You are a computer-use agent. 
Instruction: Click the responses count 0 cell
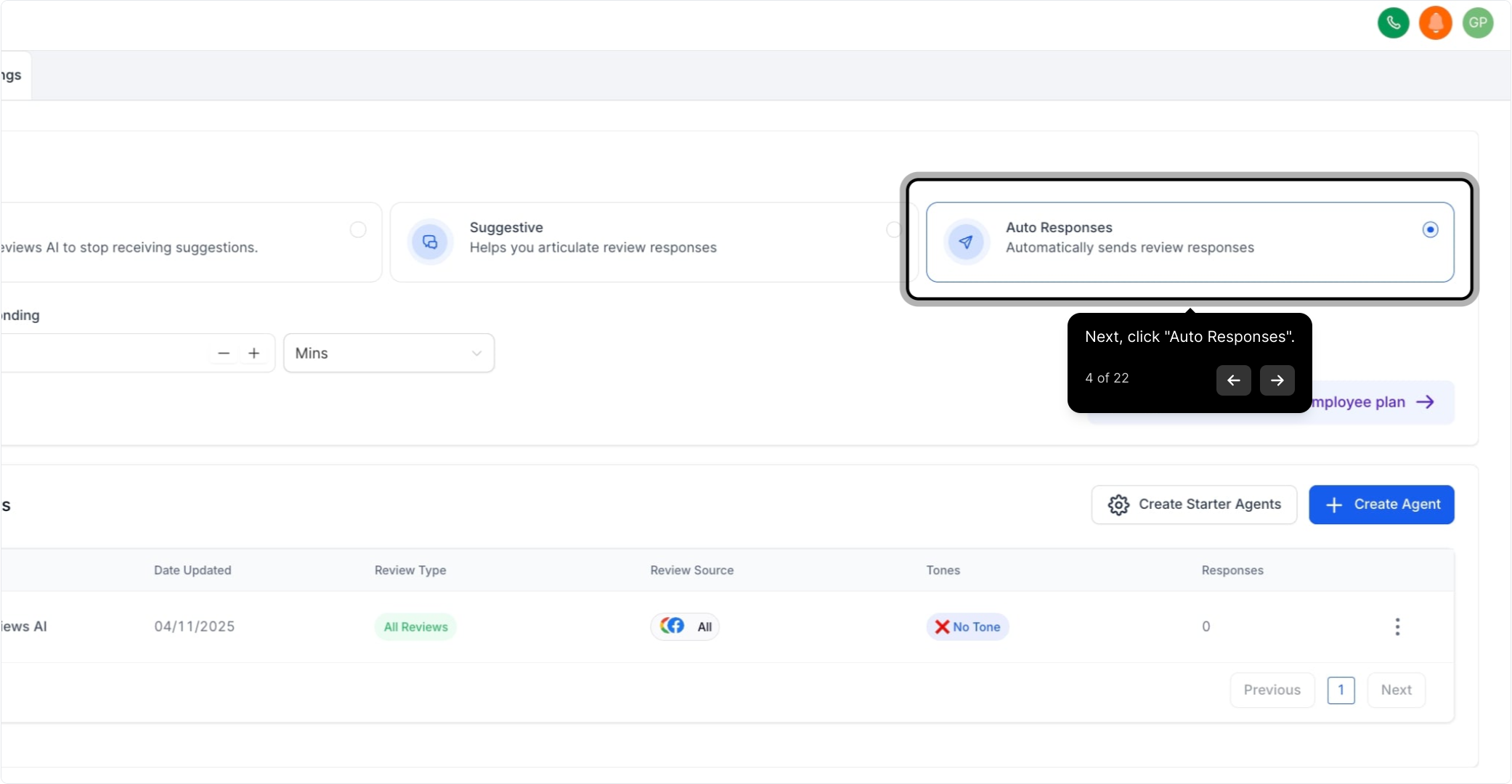tap(1206, 626)
